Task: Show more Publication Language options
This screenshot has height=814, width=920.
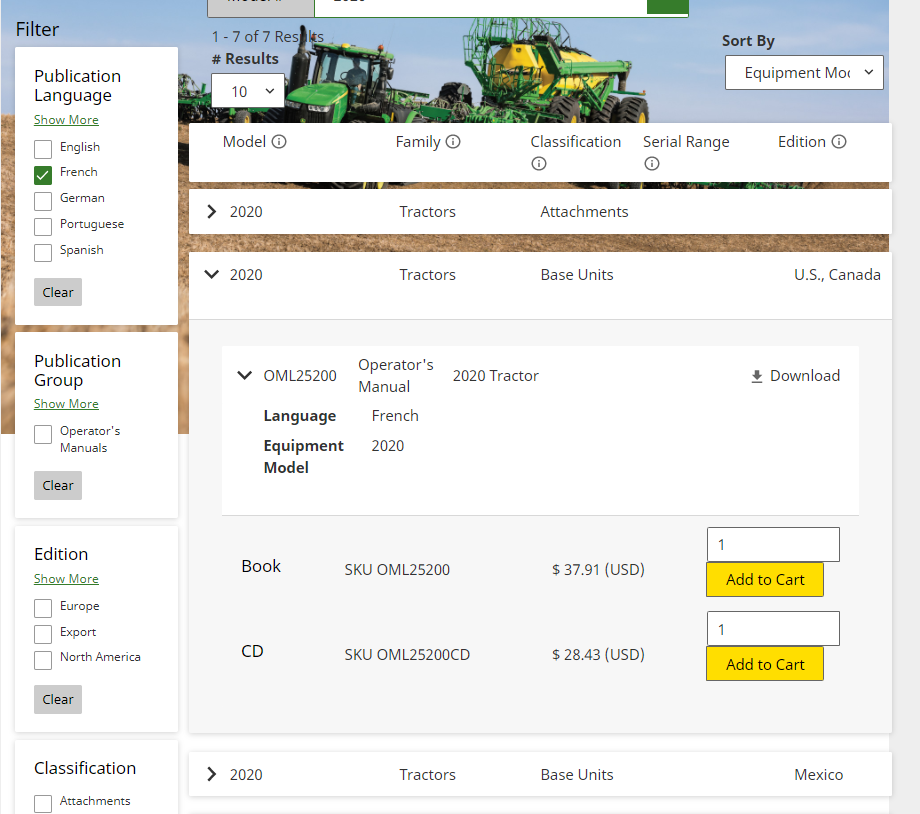Action: click(66, 120)
